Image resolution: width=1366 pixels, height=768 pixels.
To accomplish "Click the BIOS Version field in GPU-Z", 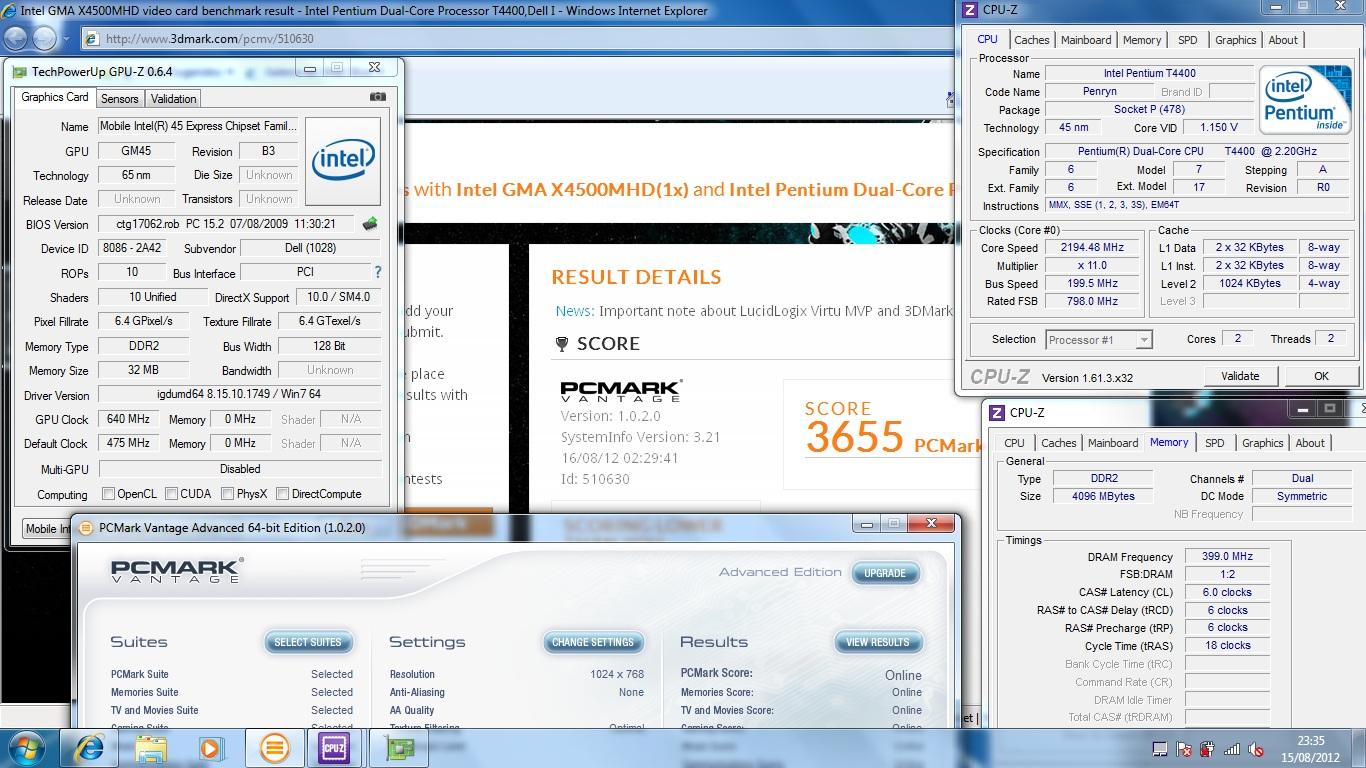I will [x=227, y=224].
